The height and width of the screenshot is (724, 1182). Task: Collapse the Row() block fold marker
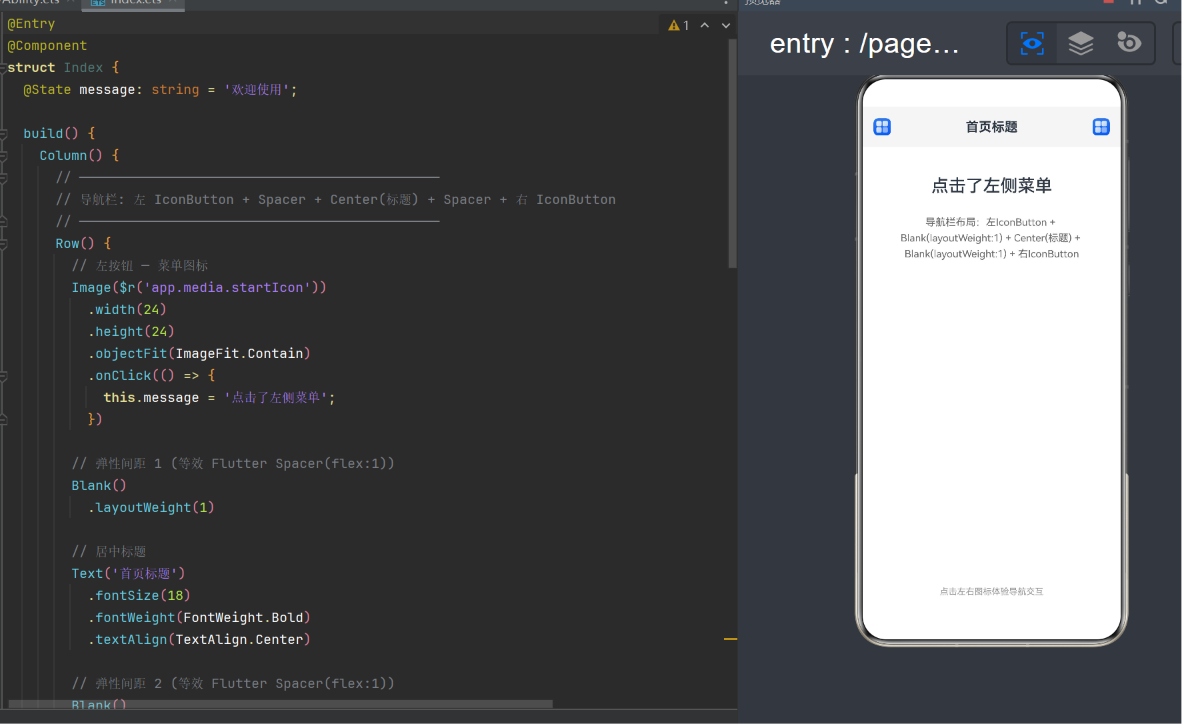pyautogui.click(x=3, y=244)
